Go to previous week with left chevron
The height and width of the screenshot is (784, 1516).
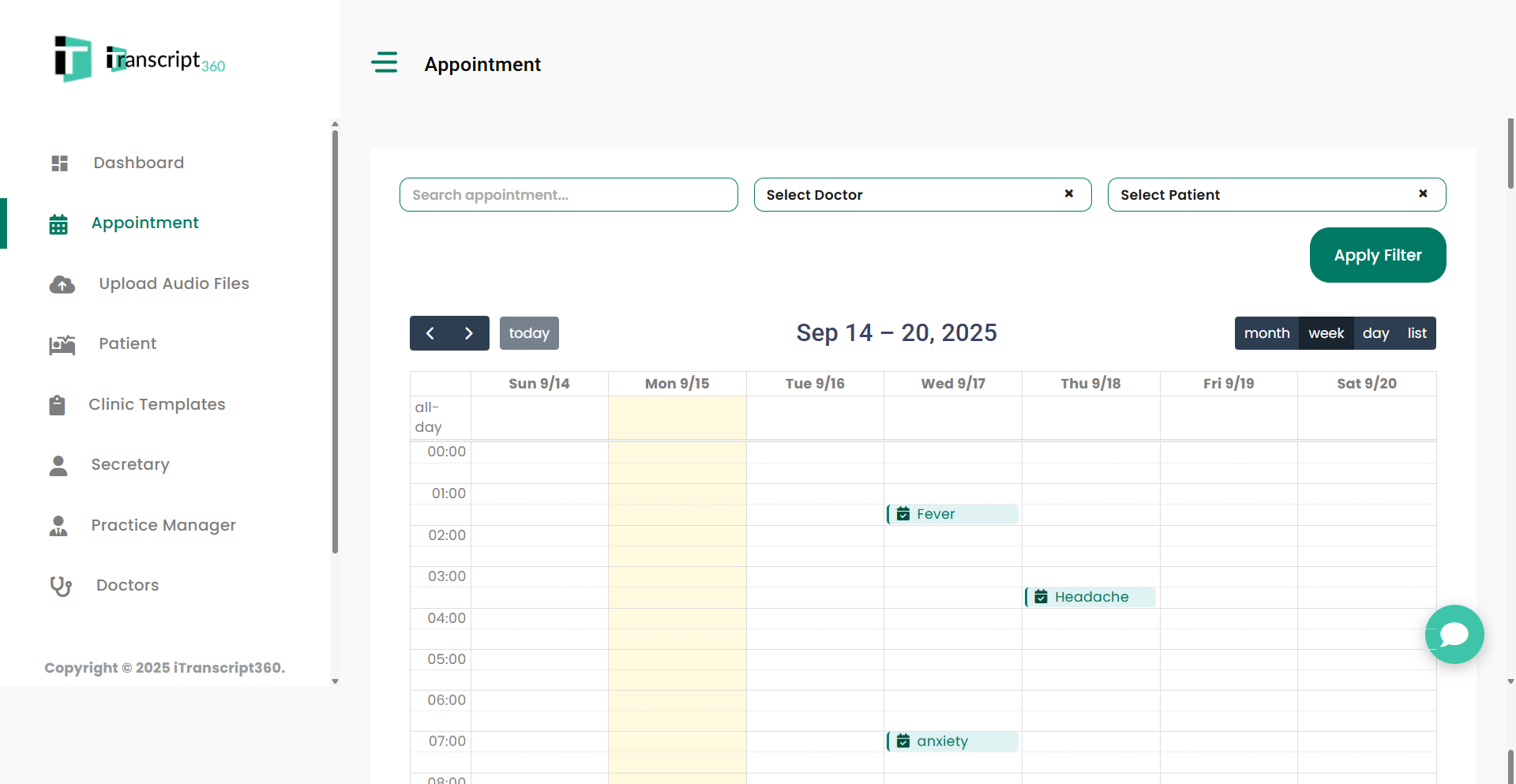point(430,333)
